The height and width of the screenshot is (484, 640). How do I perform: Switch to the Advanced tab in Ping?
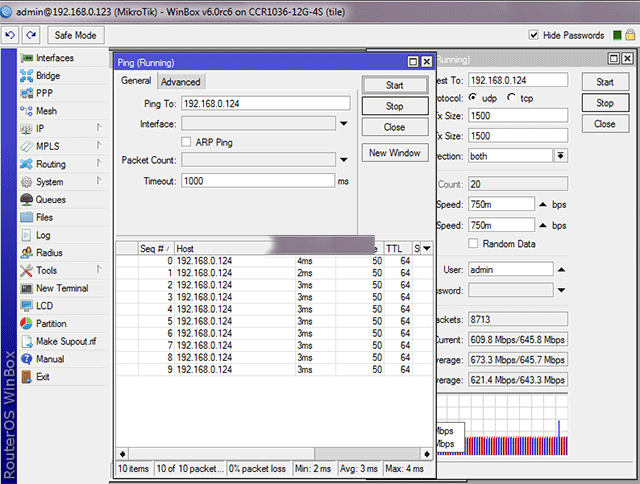click(180, 82)
